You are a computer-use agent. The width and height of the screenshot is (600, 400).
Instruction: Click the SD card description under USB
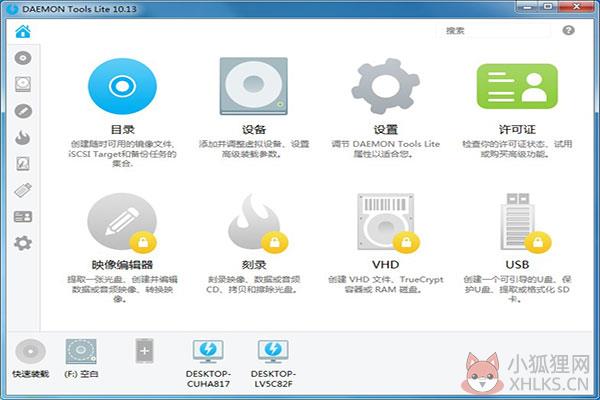(x=517, y=289)
